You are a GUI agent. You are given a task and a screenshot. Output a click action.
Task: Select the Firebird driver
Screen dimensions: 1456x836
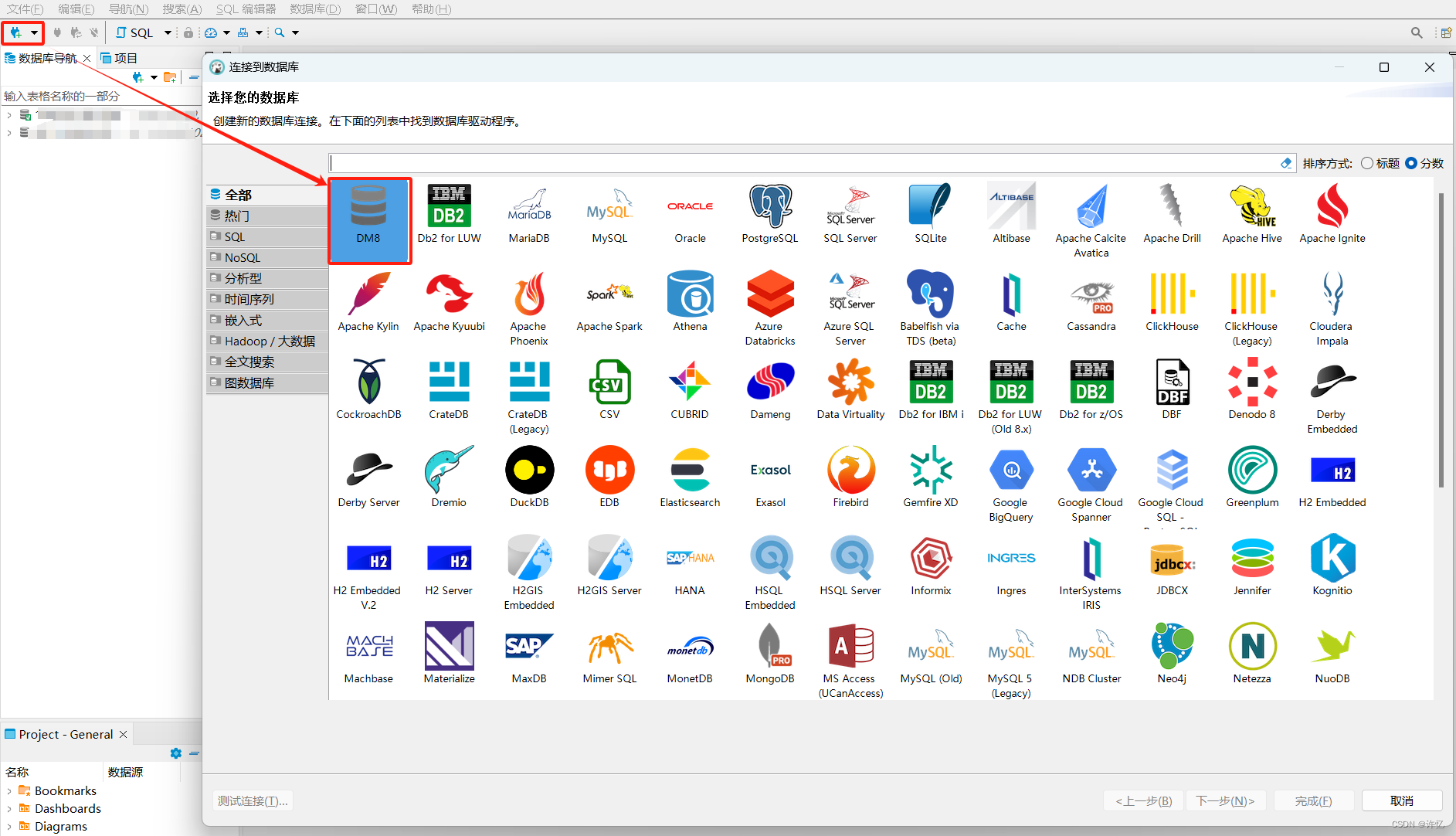(x=850, y=478)
